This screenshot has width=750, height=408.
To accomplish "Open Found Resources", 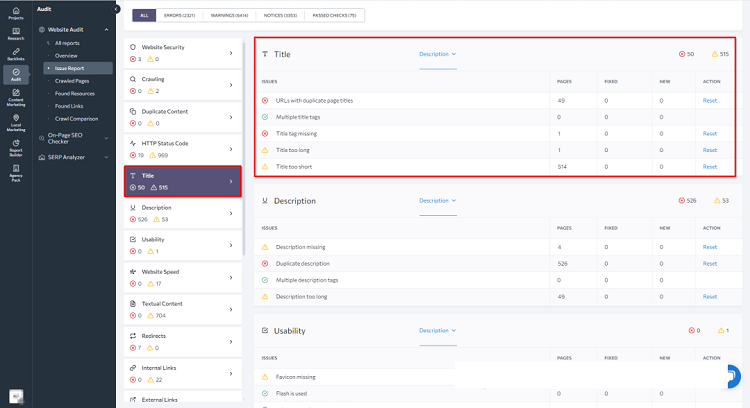I will [x=75, y=93].
